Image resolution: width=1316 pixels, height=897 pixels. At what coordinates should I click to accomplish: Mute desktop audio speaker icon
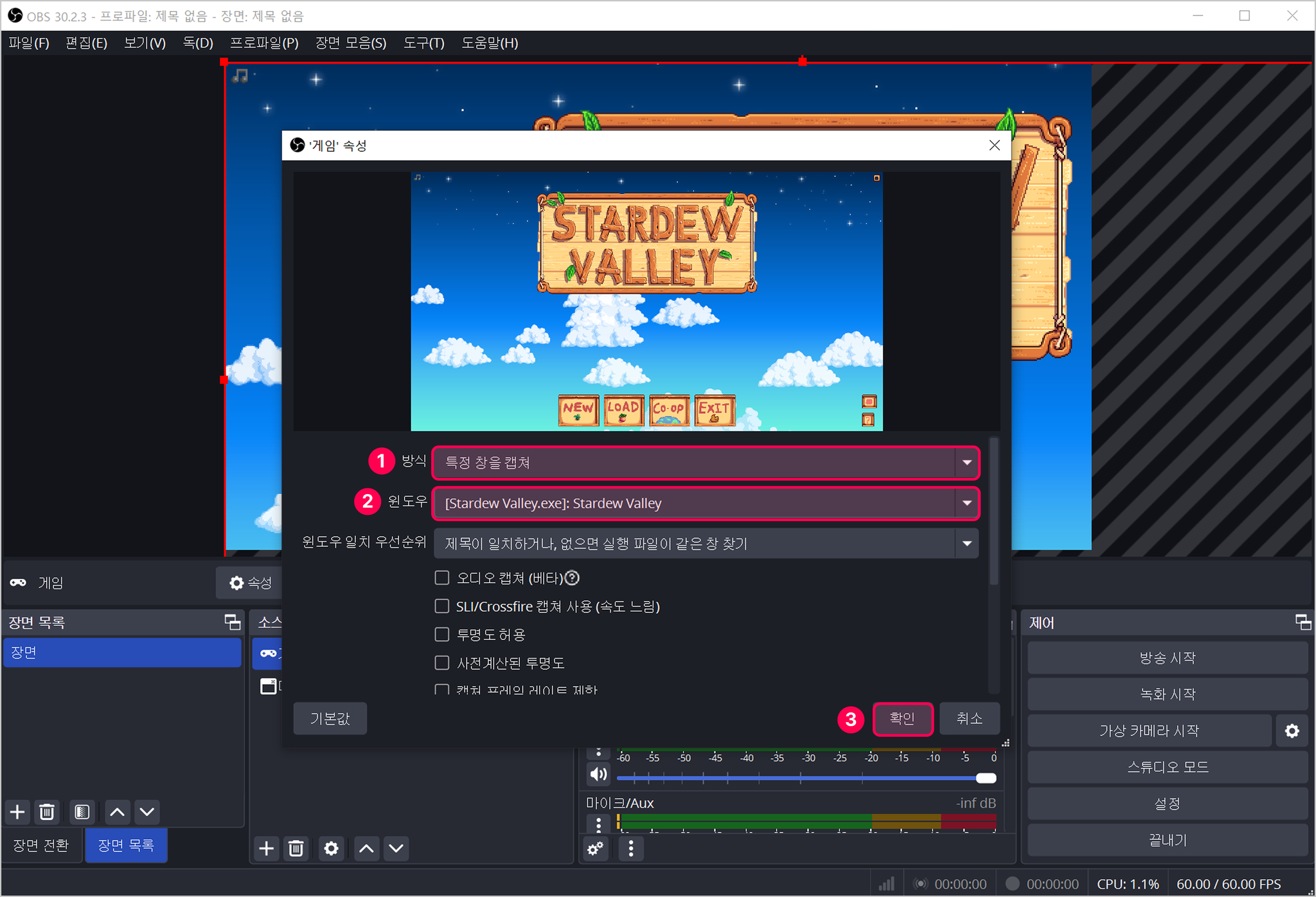pyautogui.click(x=598, y=774)
